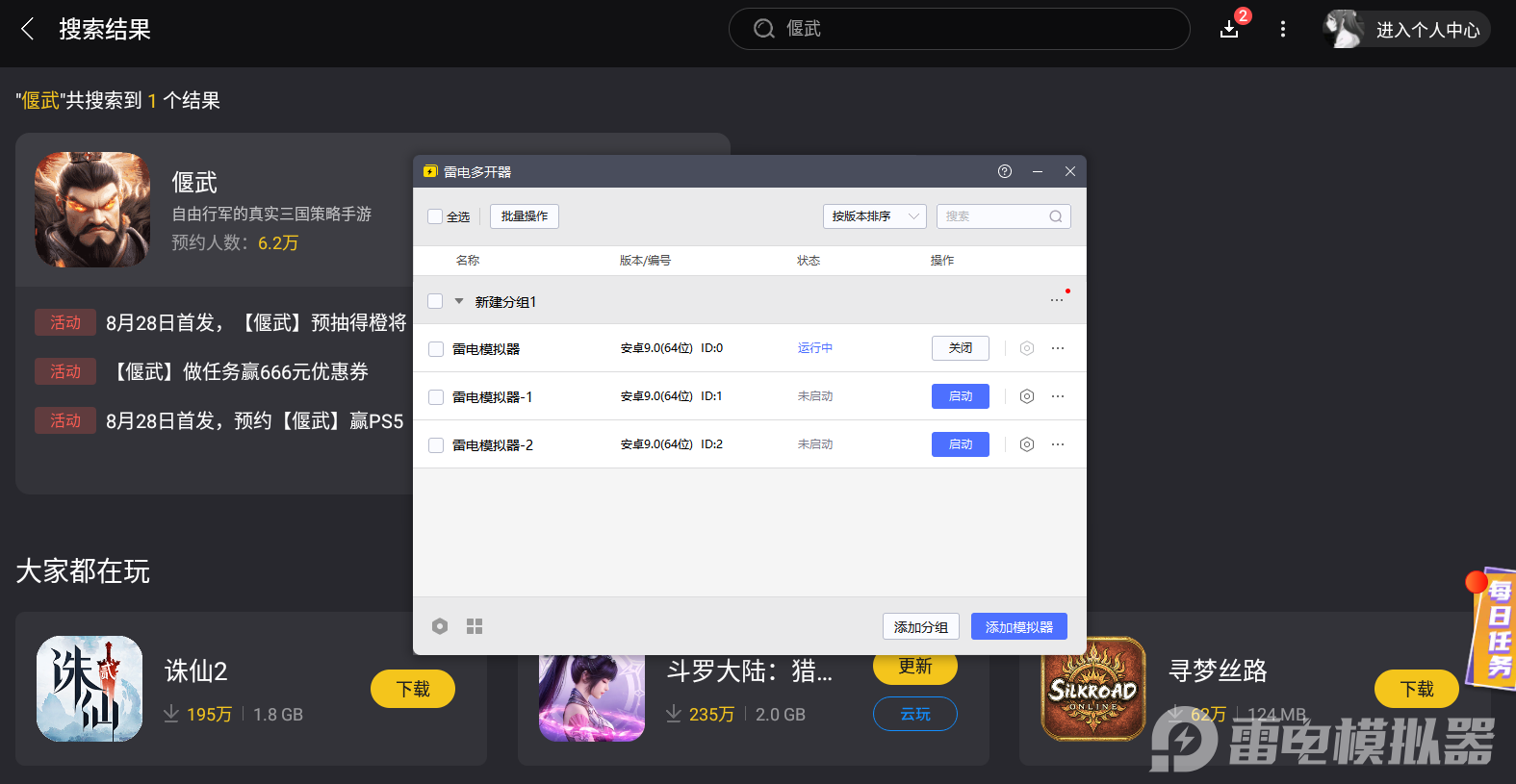Click the 状态 column header

809,261
